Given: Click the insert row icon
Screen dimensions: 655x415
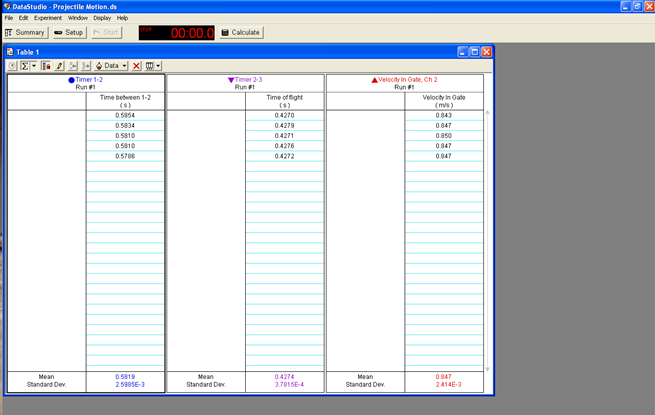Looking at the screenshot, I should [73, 66].
